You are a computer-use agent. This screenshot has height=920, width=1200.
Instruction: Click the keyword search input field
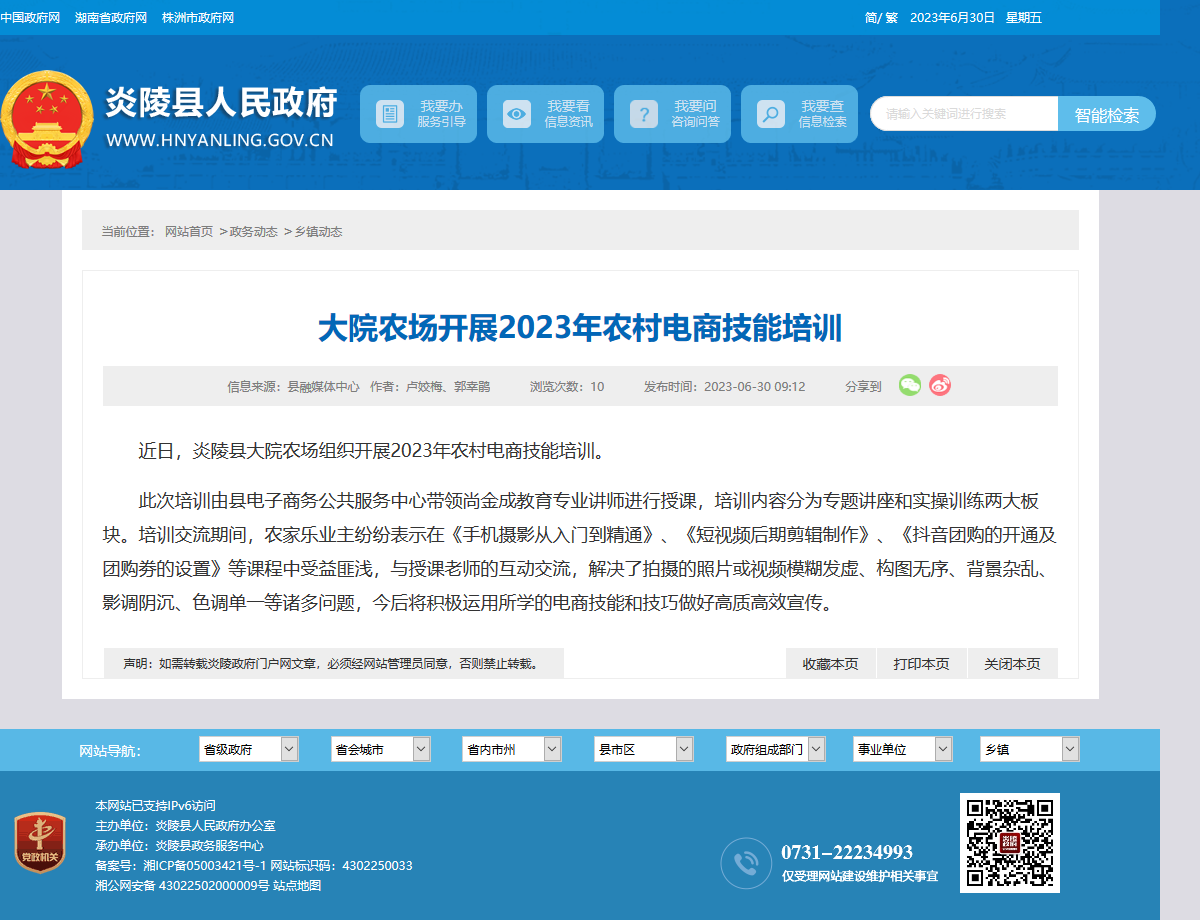point(964,114)
